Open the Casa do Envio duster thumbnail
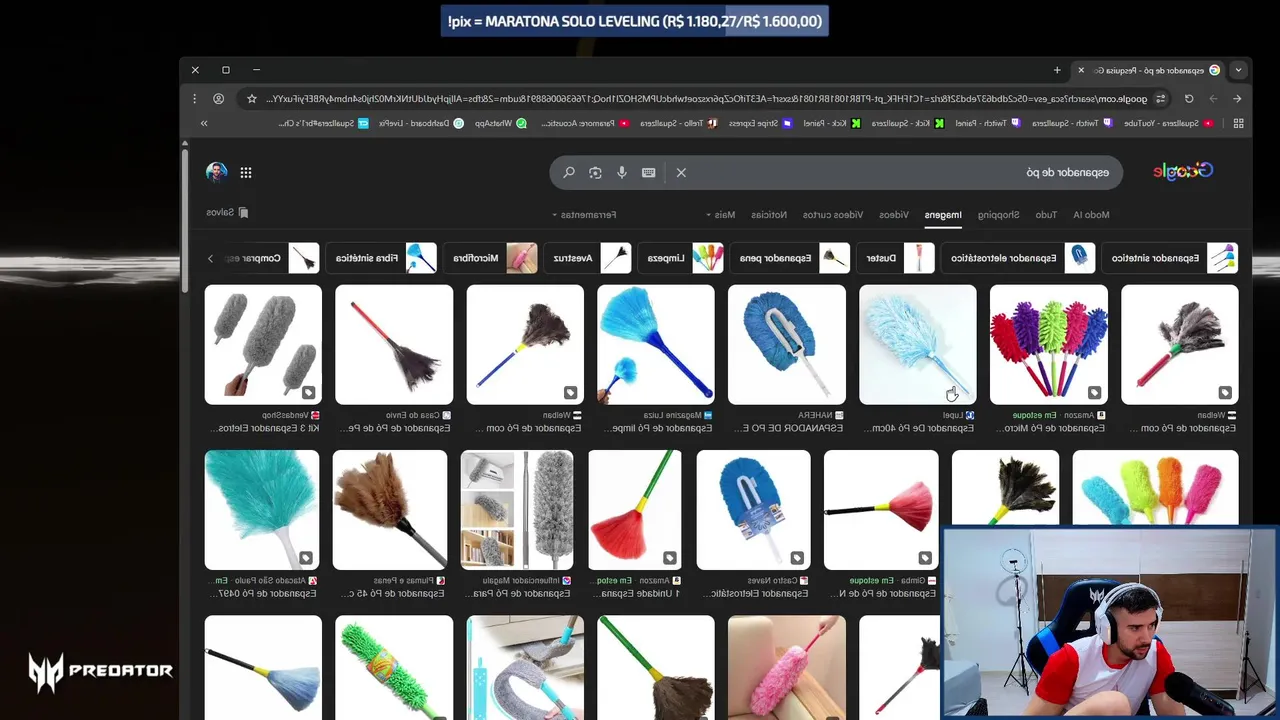 click(x=394, y=344)
